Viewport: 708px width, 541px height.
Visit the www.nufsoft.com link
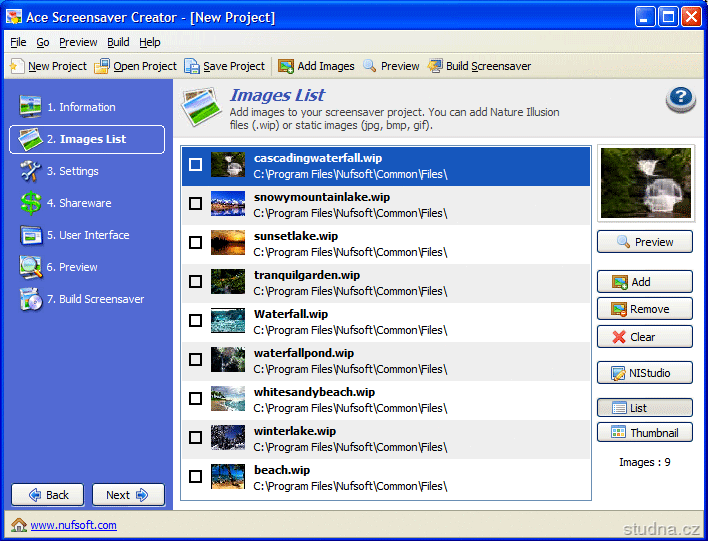point(73,525)
